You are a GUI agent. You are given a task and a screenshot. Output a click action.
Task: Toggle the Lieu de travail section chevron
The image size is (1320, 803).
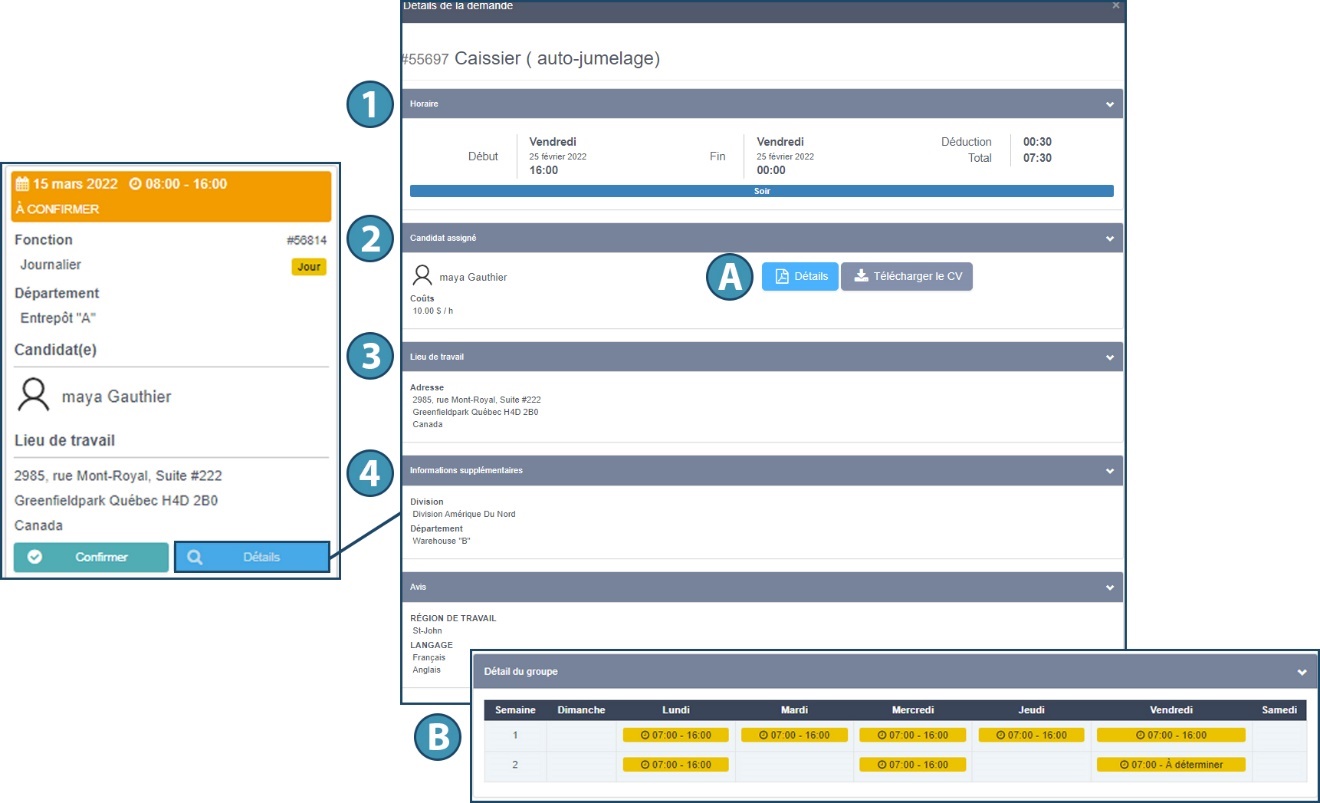pos(1109,357)
